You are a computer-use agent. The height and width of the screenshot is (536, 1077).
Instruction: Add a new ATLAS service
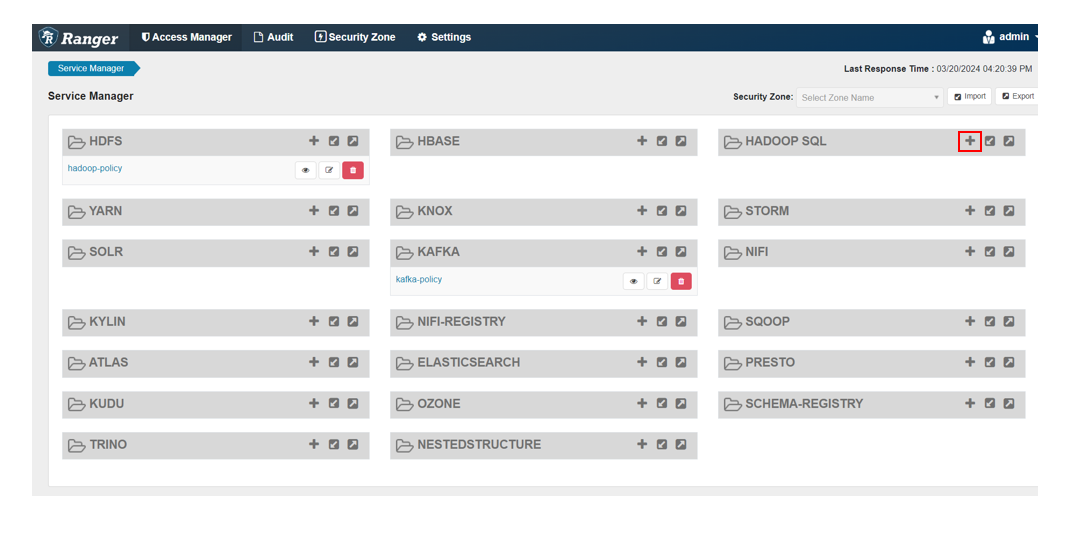[x=314, y=362]
